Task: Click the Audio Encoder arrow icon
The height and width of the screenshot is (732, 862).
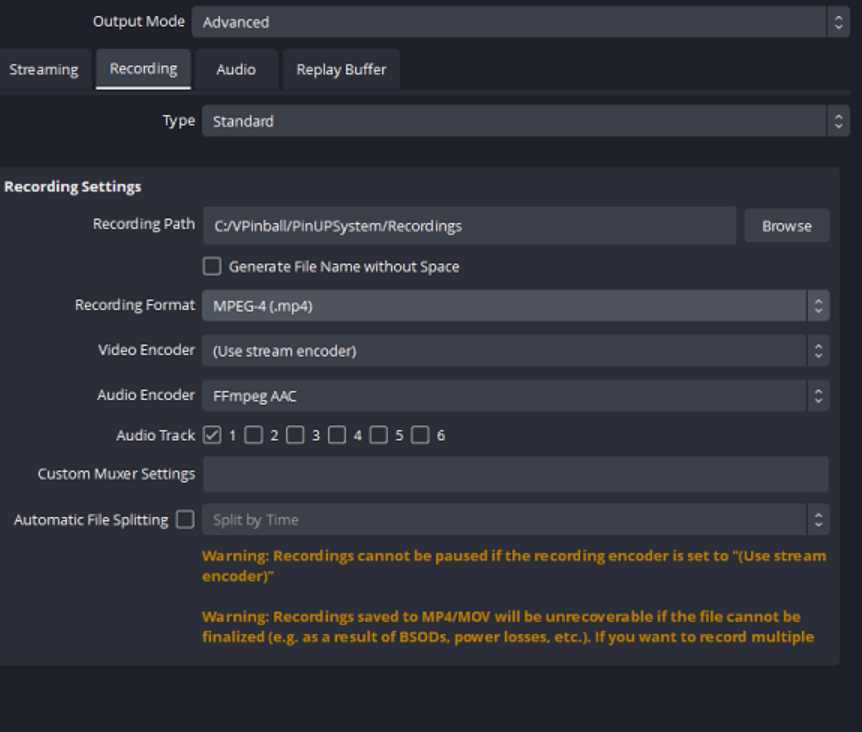Action: (819, 396)
